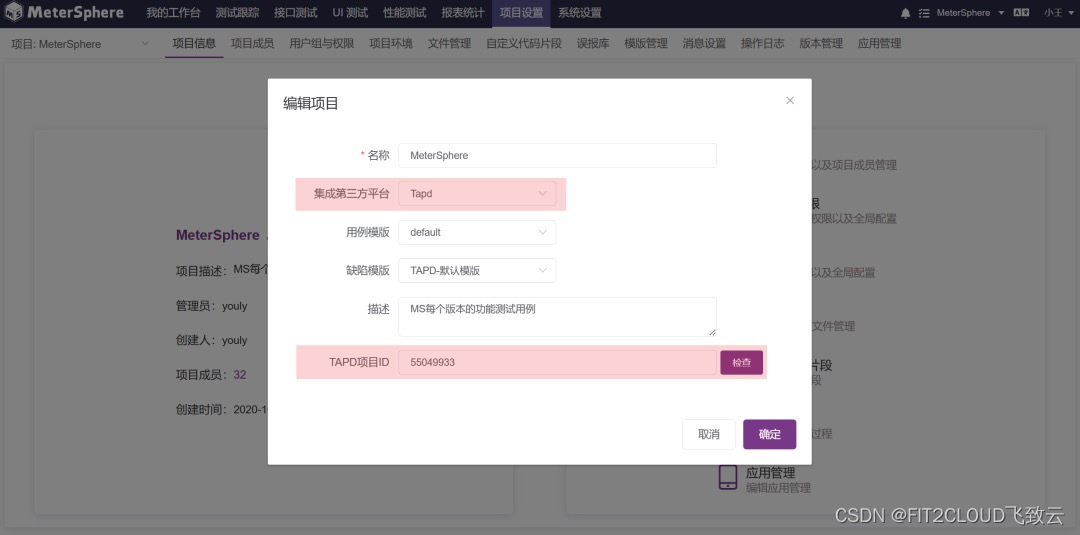This screenshot has width=1080, height=535.
Task: Click the 应用管理 card title
Action: 771,473
